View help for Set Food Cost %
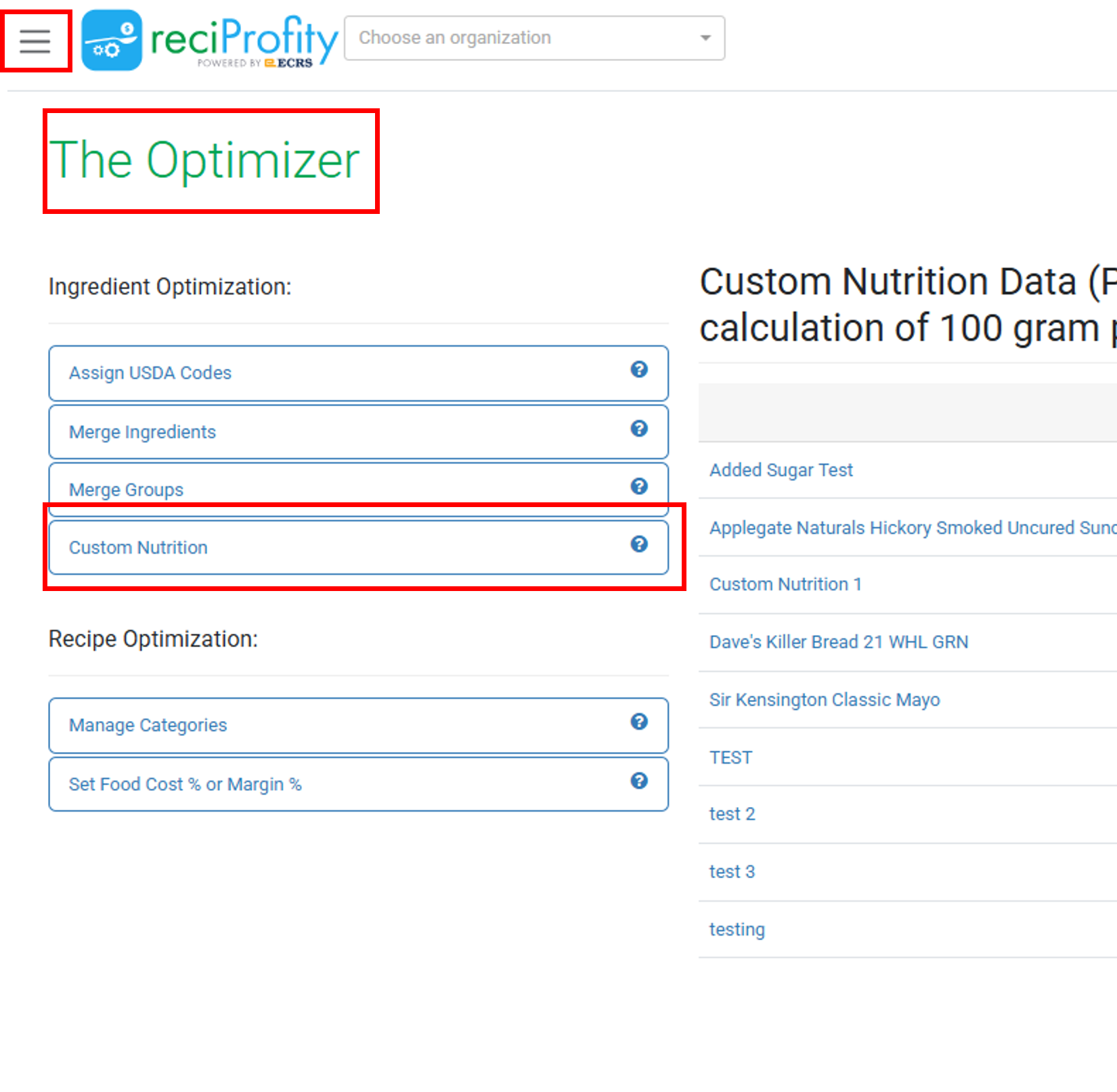Screen dimensions: 1117x1092 tap(638, 781)
